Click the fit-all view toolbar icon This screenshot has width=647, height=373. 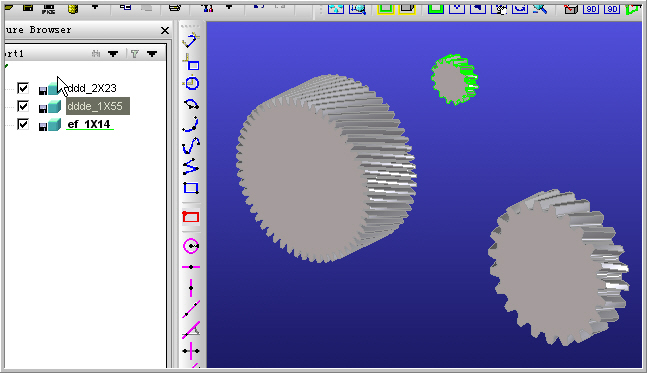(x=336, y=9)
